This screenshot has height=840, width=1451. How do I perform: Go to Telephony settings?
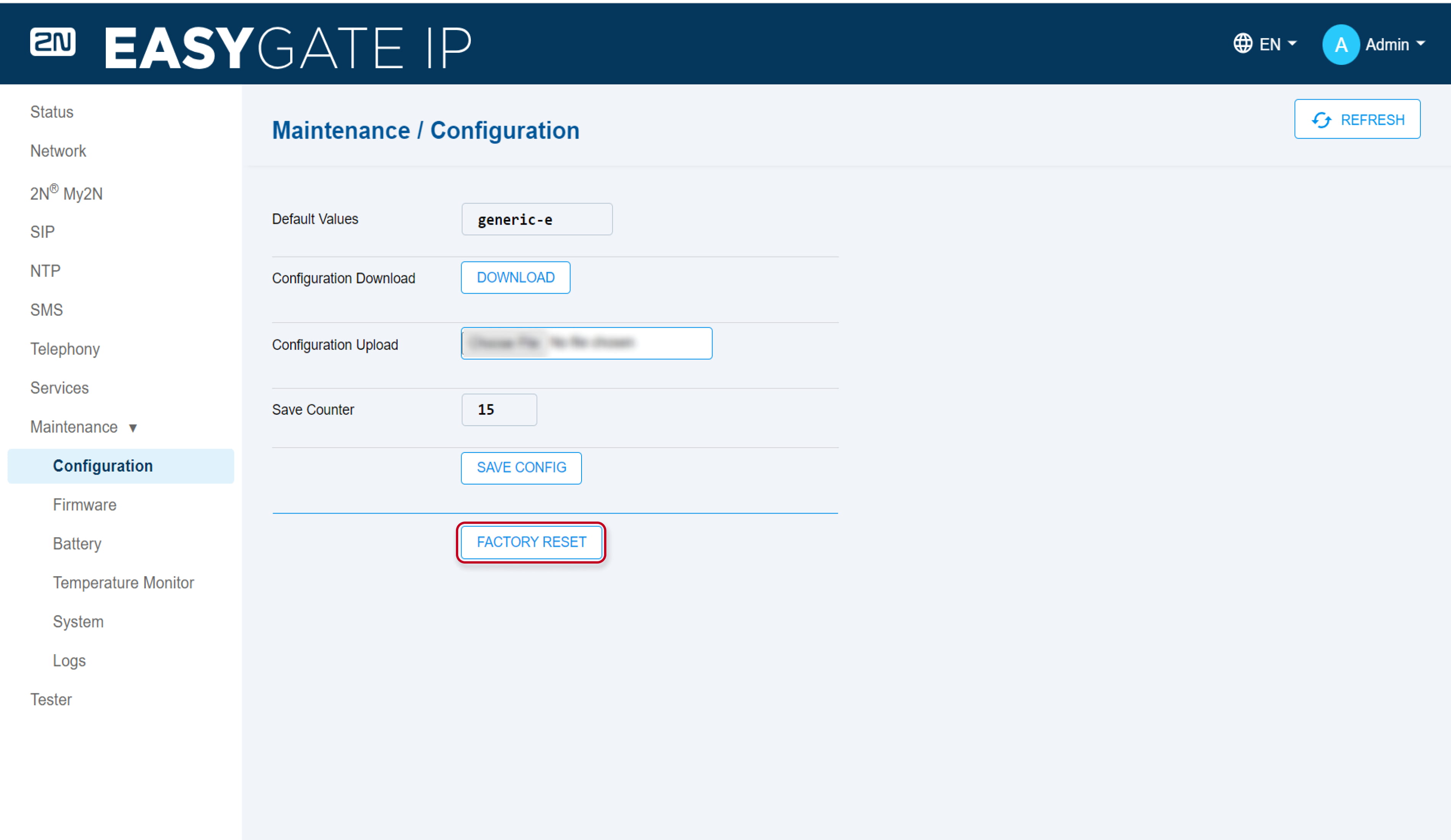65,349
